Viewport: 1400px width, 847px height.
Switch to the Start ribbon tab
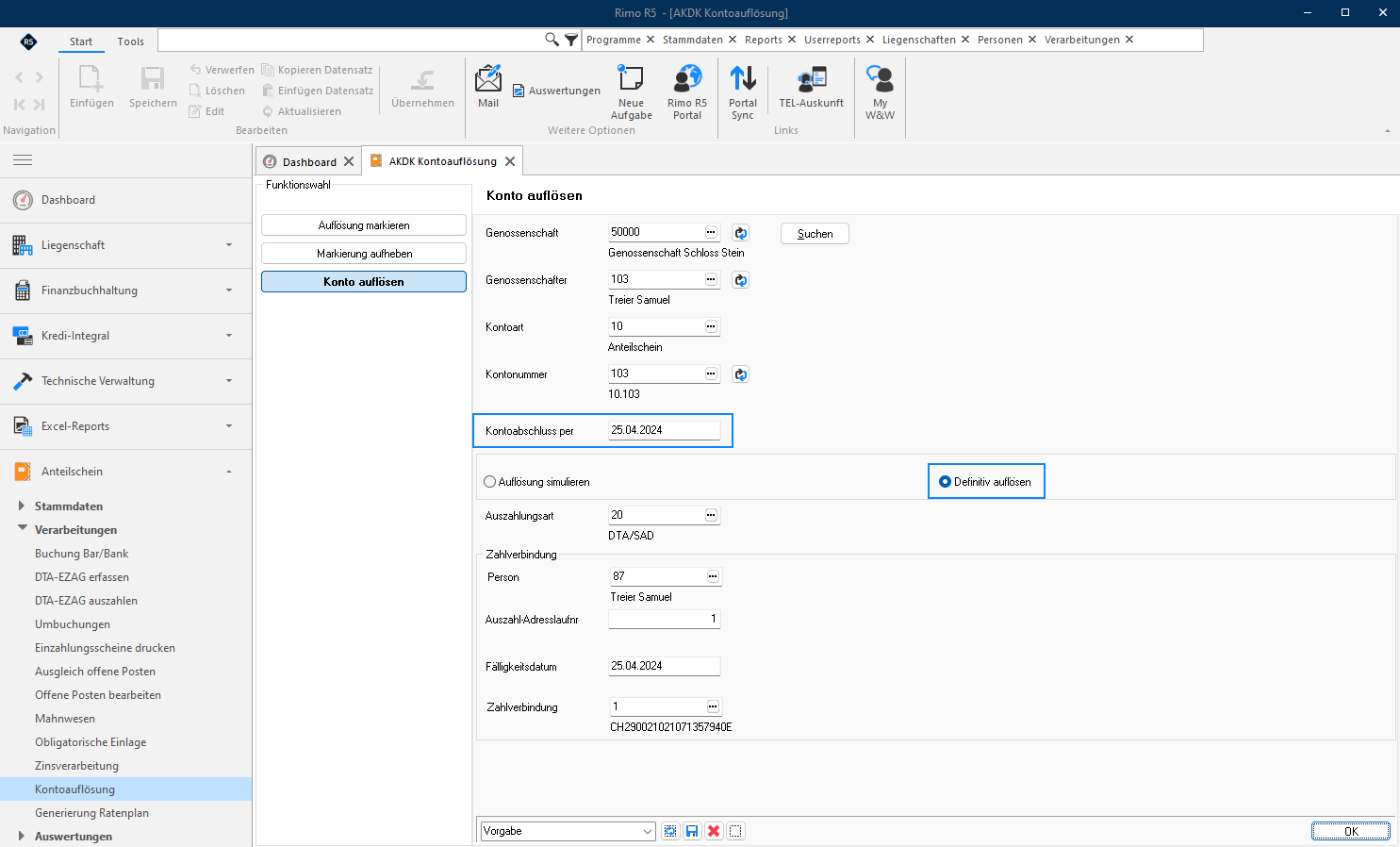[x=81, y=42]
